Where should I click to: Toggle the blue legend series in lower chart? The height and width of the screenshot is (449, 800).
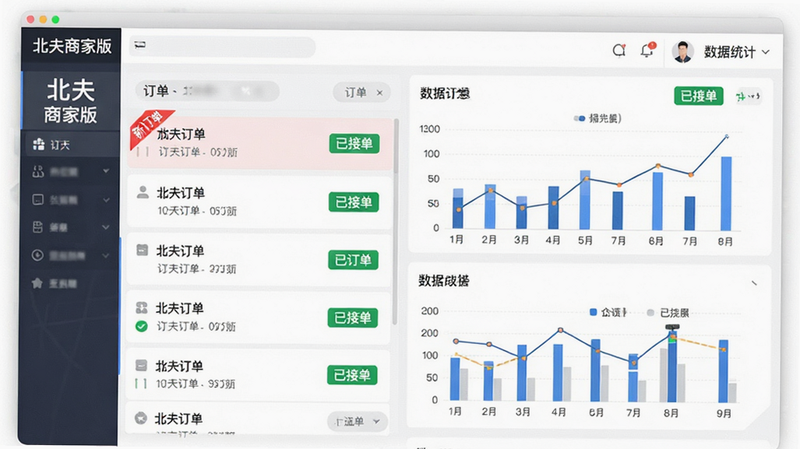click(x=608, y=312)
